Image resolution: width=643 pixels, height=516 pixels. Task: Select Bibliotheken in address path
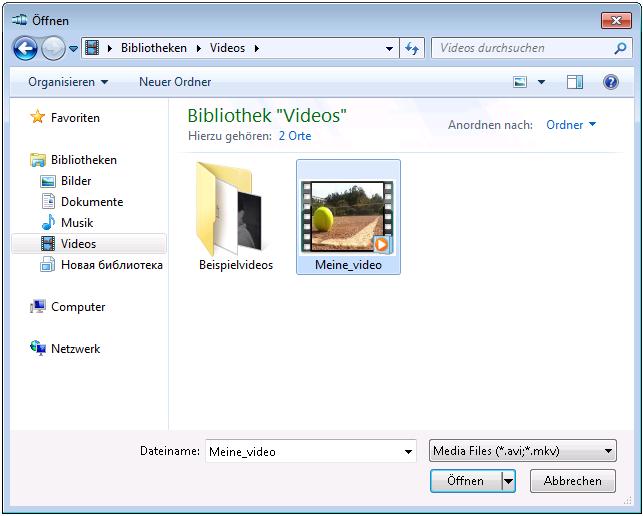154,48
